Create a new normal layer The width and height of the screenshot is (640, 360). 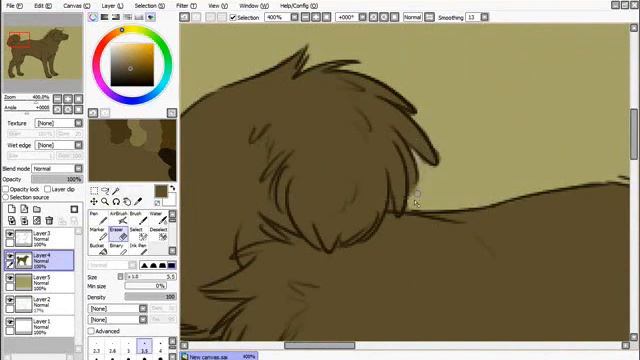(12, 209)
